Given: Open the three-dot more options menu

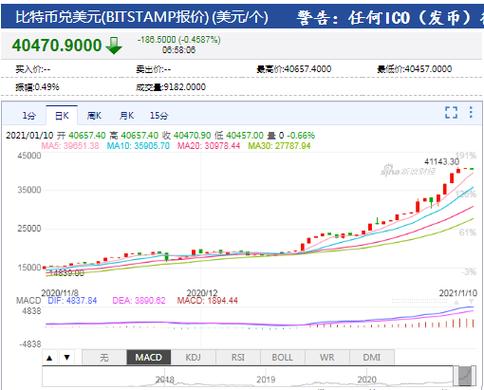Looking at the screenshot, I should 471,112.
